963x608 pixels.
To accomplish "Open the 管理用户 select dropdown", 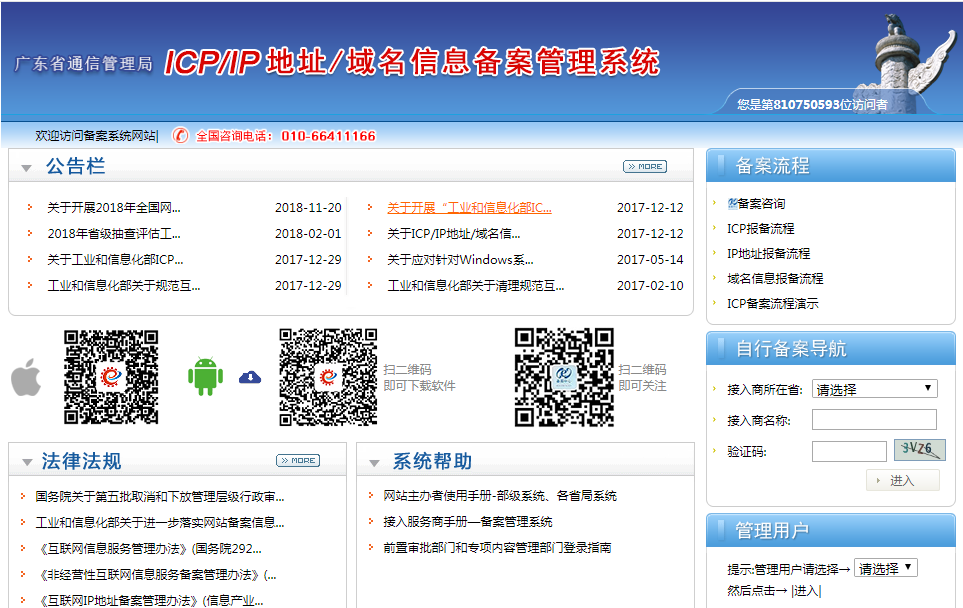I will 886,568.
